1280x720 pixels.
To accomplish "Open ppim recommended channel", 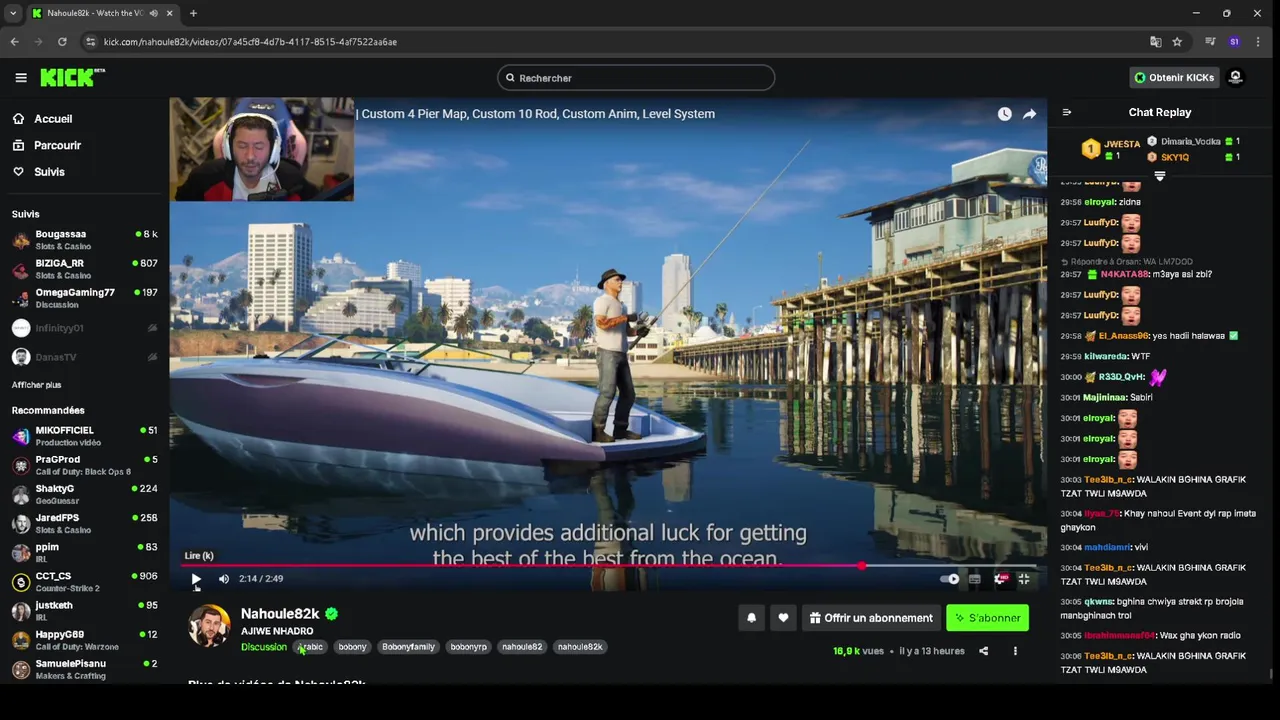I will coord(85,552).
